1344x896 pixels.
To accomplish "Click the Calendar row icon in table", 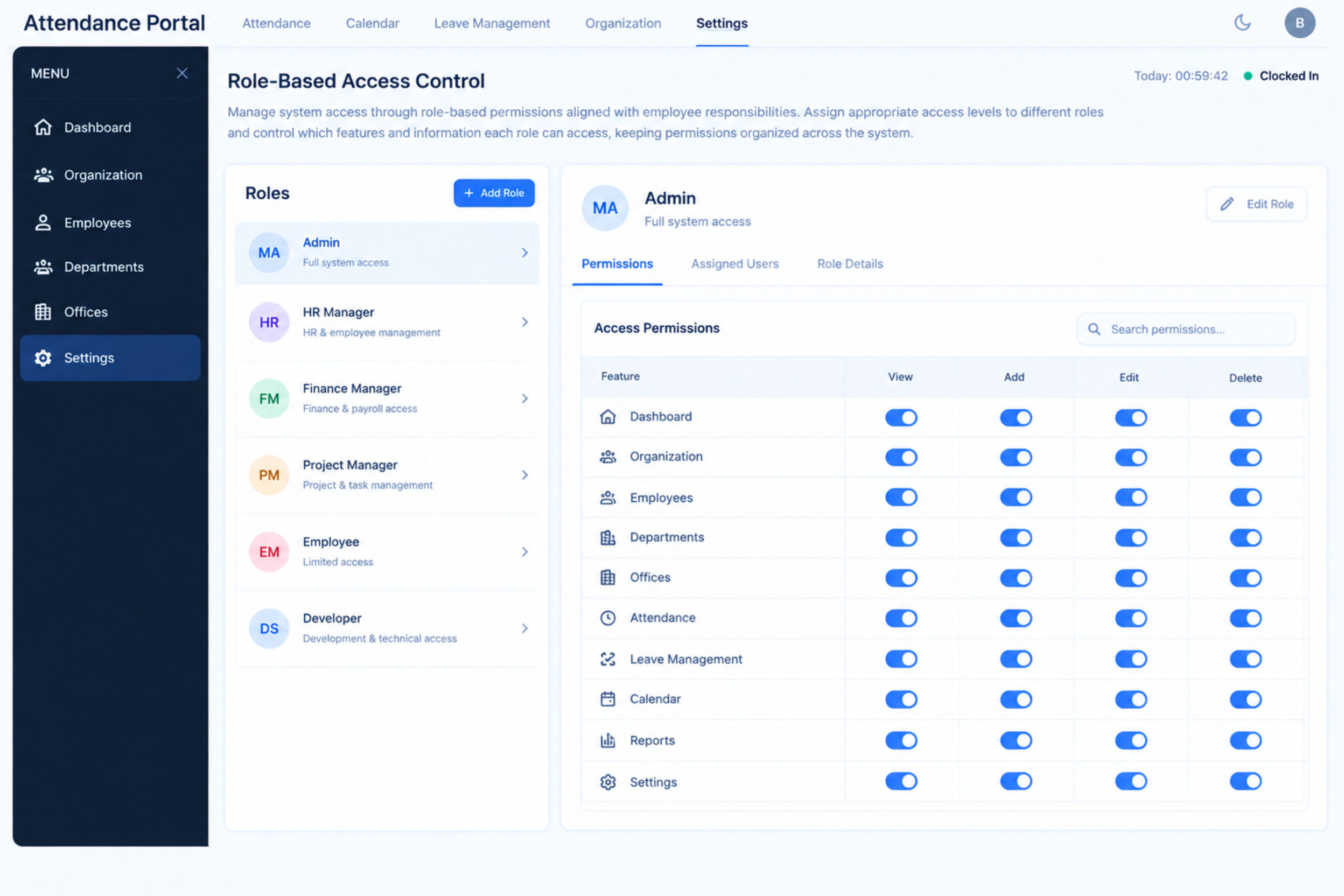I will tap(607, 699).
